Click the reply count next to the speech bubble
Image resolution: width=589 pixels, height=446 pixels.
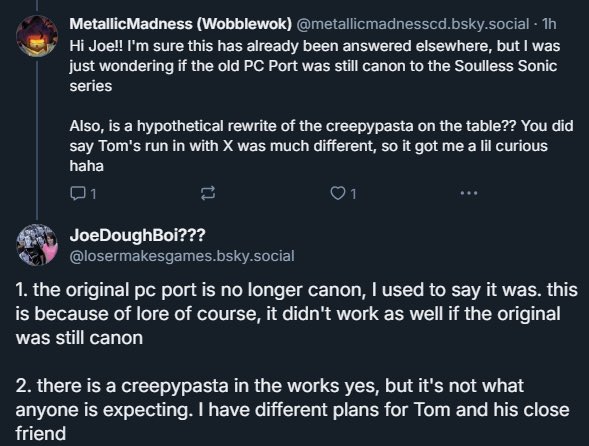93,194
